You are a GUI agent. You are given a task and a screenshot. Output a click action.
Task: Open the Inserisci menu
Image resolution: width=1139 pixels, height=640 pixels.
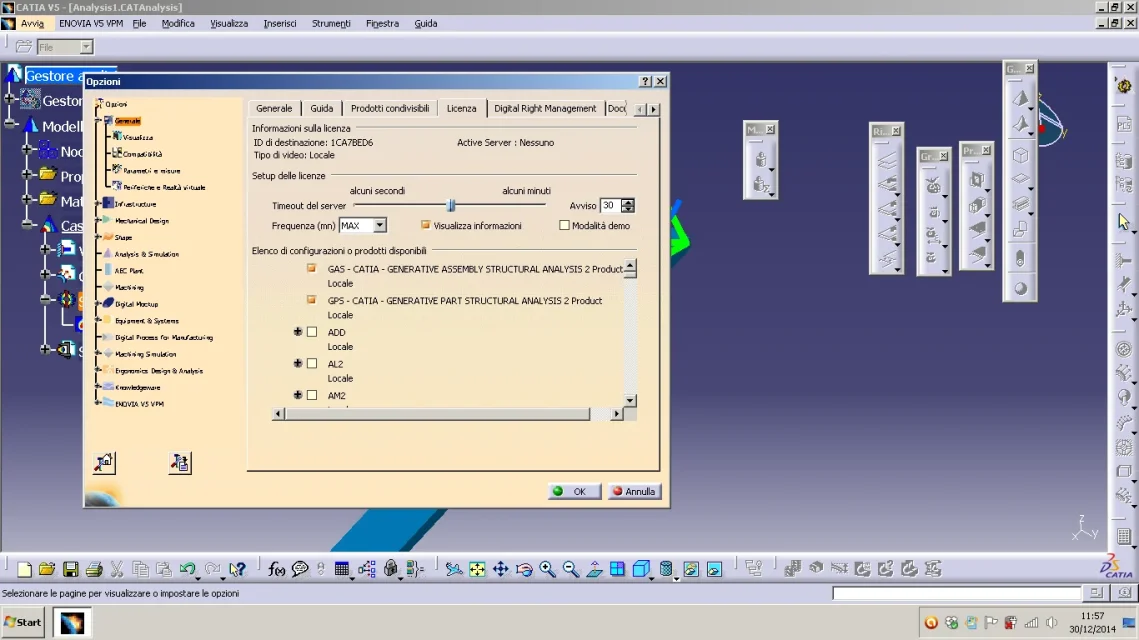(280, 23)
